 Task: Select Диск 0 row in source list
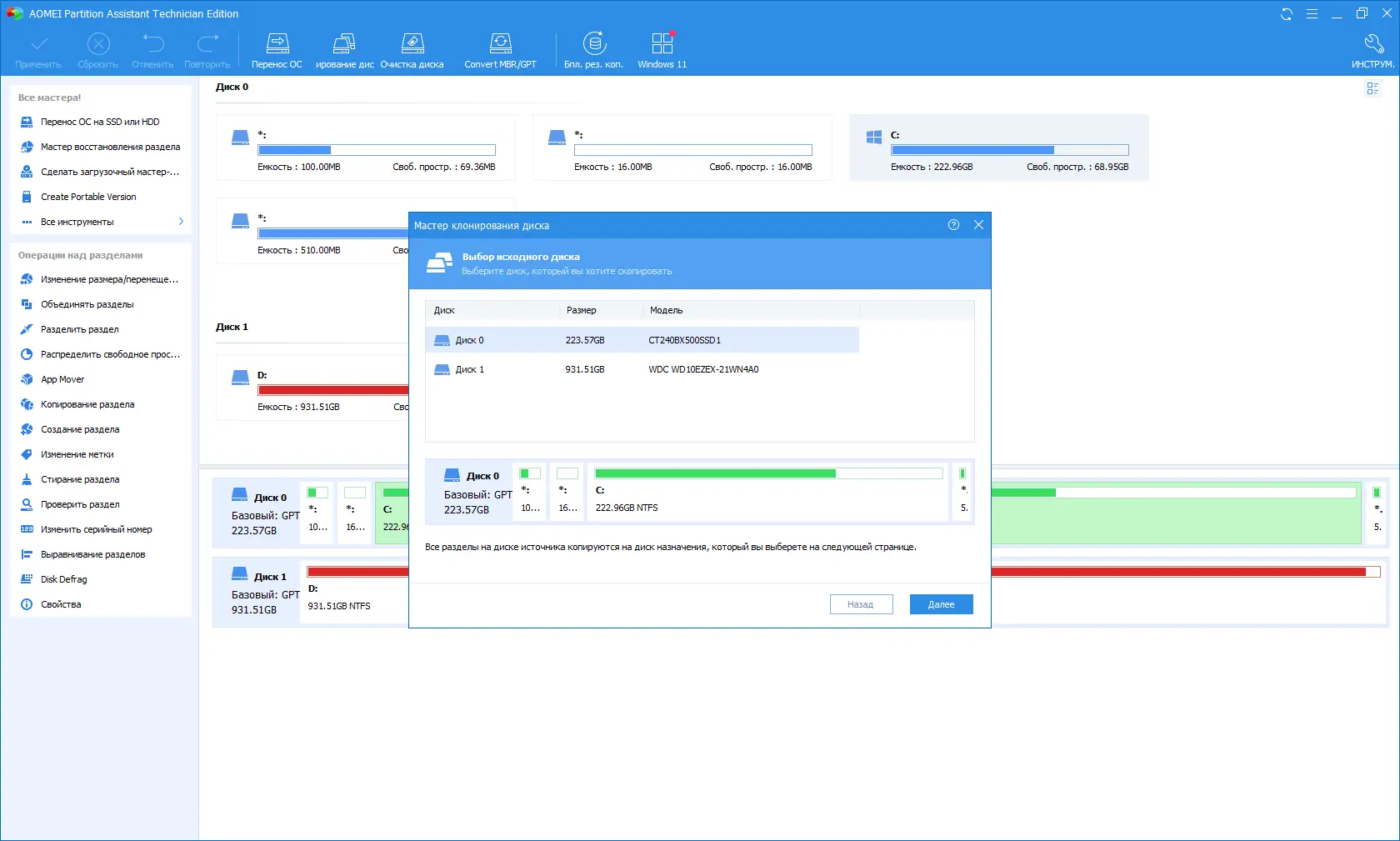click(x=642, y=340)
